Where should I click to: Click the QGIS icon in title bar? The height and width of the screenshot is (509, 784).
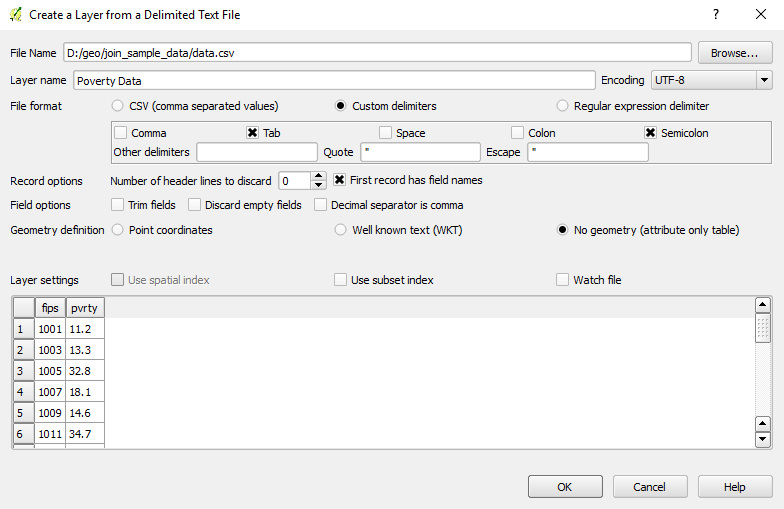click(16, 14)
